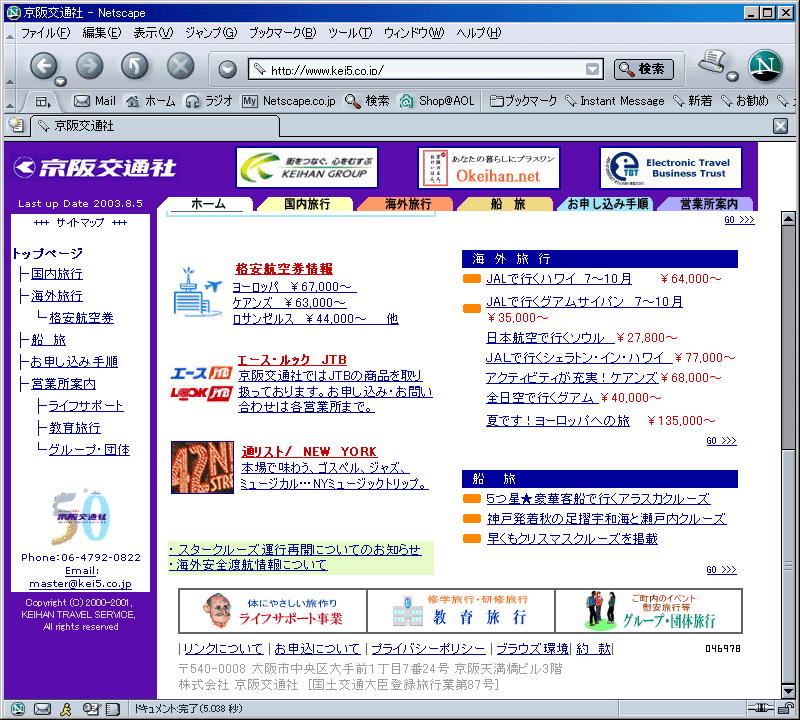The height and width of the screenshot is (720, 800).
Task: Open the KEIHAN GROUP banner image
Action: [307, 168]
